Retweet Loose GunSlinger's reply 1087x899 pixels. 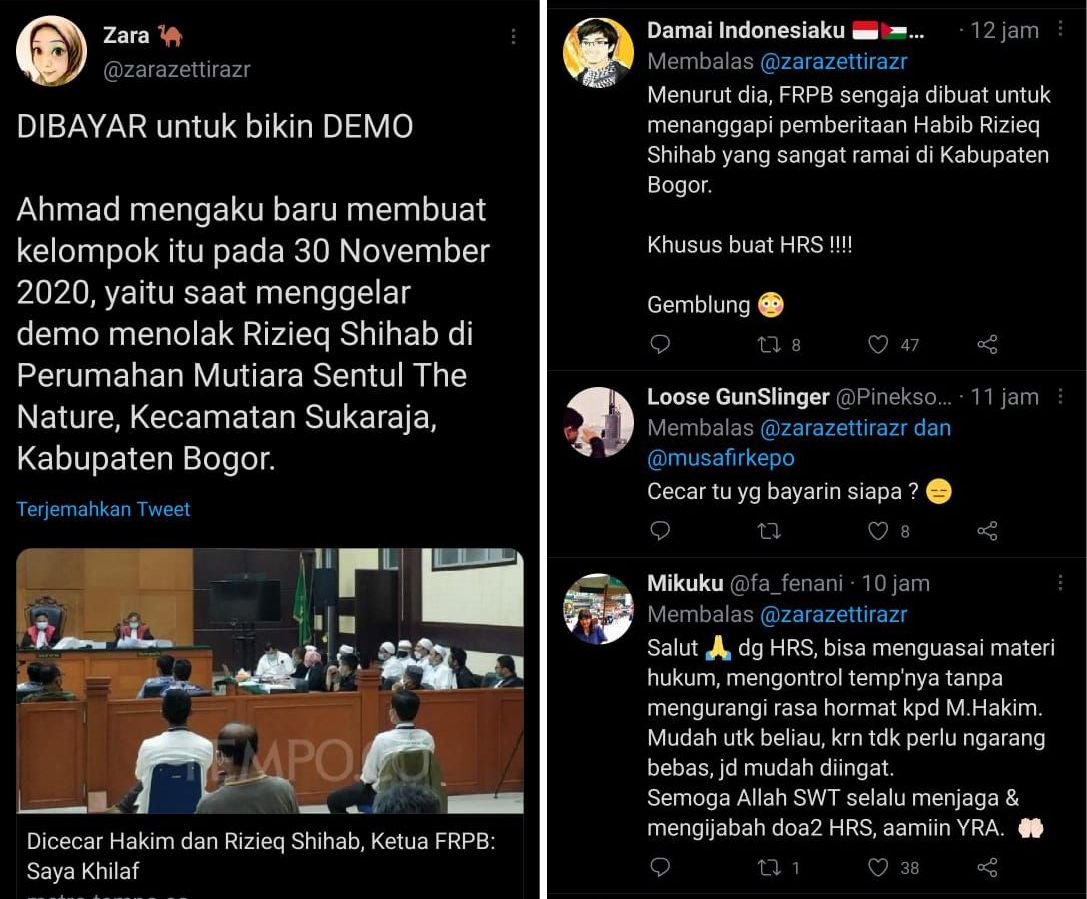769,531
